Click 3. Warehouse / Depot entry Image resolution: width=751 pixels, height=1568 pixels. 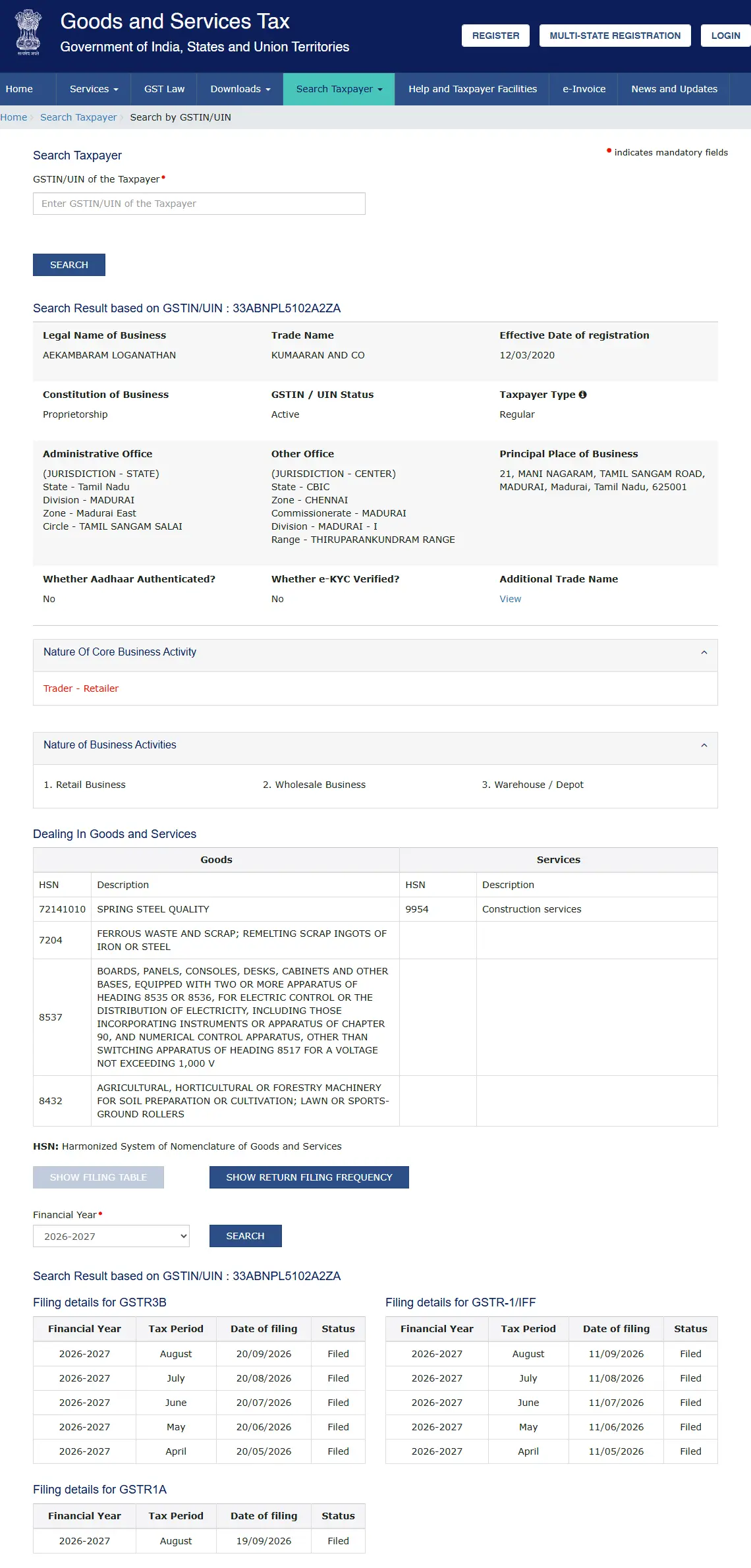click(532, 785)
